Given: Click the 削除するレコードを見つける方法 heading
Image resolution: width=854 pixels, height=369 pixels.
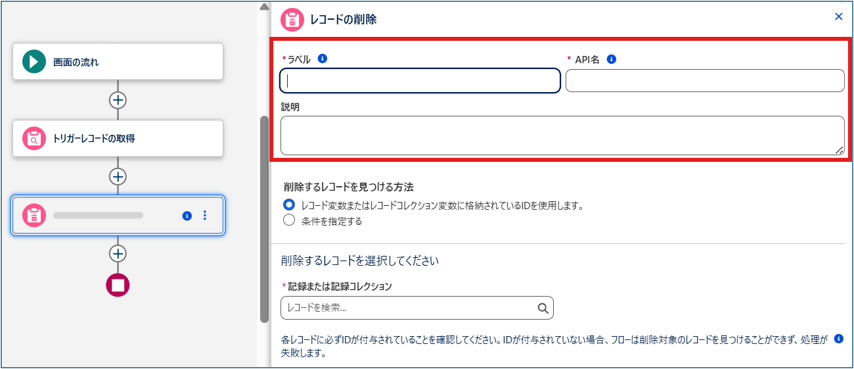Looking at the screenshot, I should (349, 187).
